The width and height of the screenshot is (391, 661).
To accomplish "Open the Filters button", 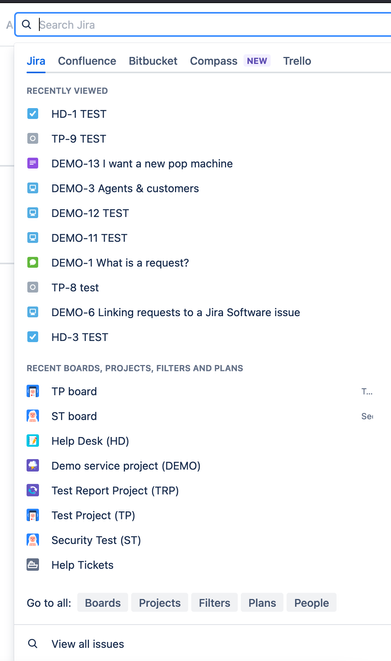I will point(214,603).
